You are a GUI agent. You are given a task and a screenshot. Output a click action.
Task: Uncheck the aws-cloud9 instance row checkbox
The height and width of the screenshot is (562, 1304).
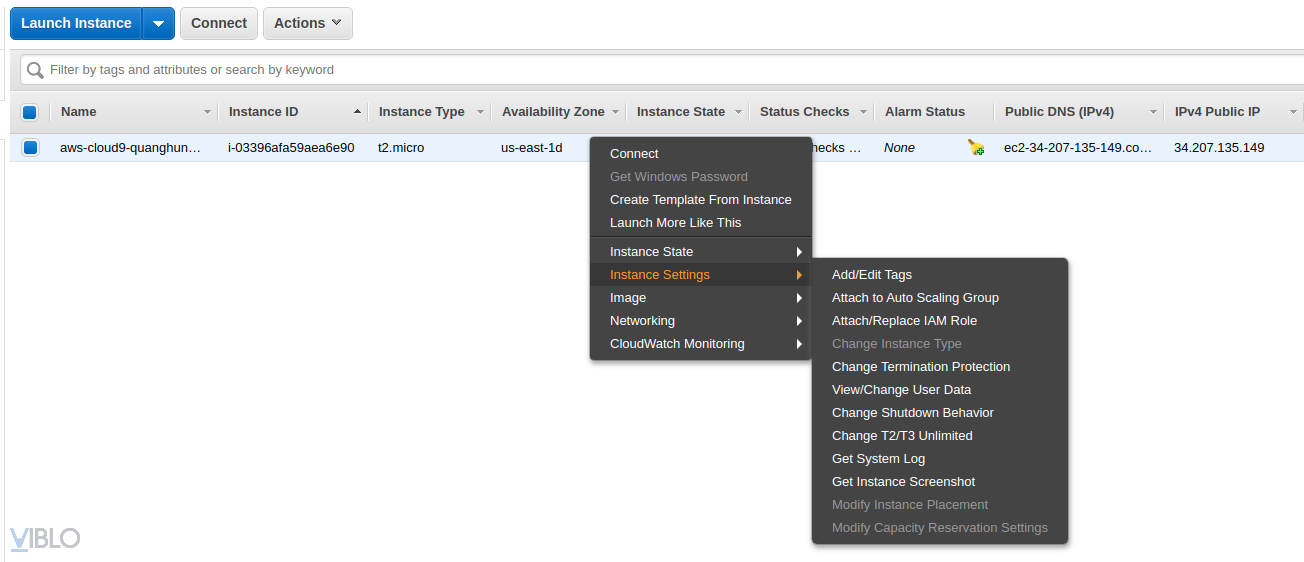click(30, 148)
